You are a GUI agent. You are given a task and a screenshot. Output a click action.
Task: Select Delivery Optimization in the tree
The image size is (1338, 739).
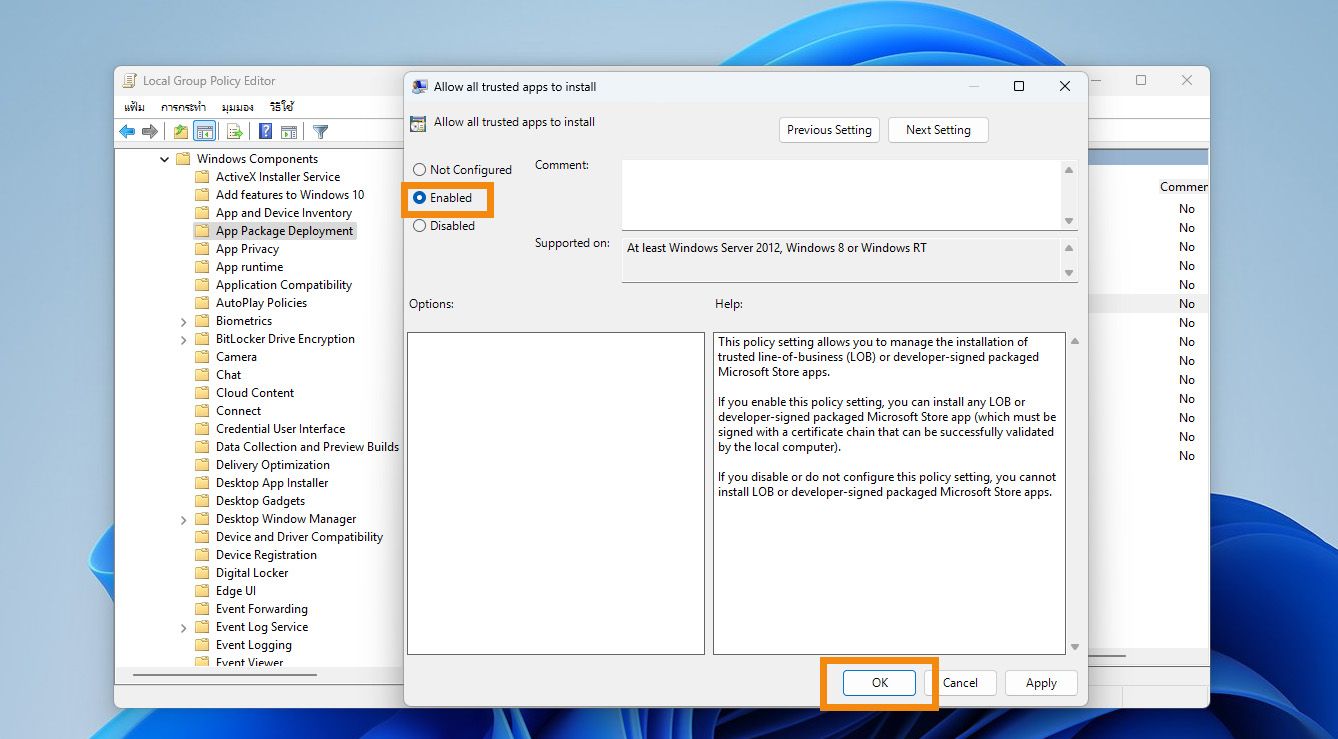273,465
